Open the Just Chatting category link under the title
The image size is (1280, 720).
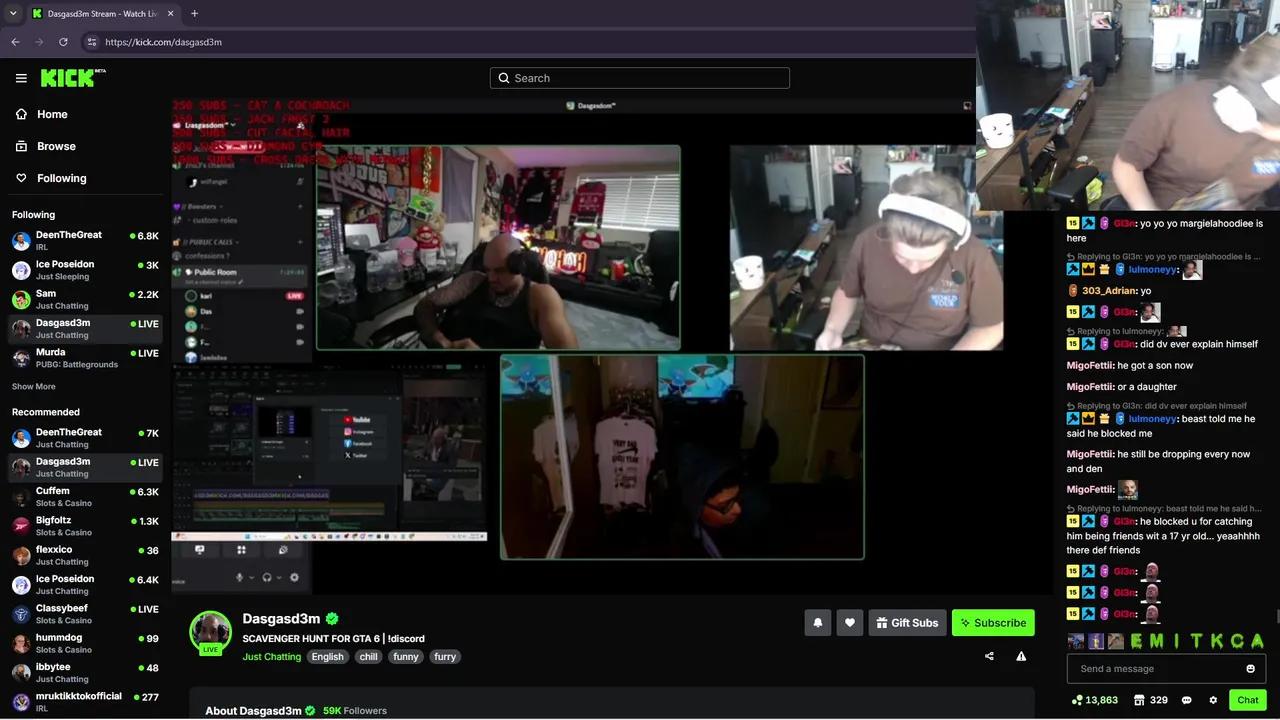[x=272, y=657]
